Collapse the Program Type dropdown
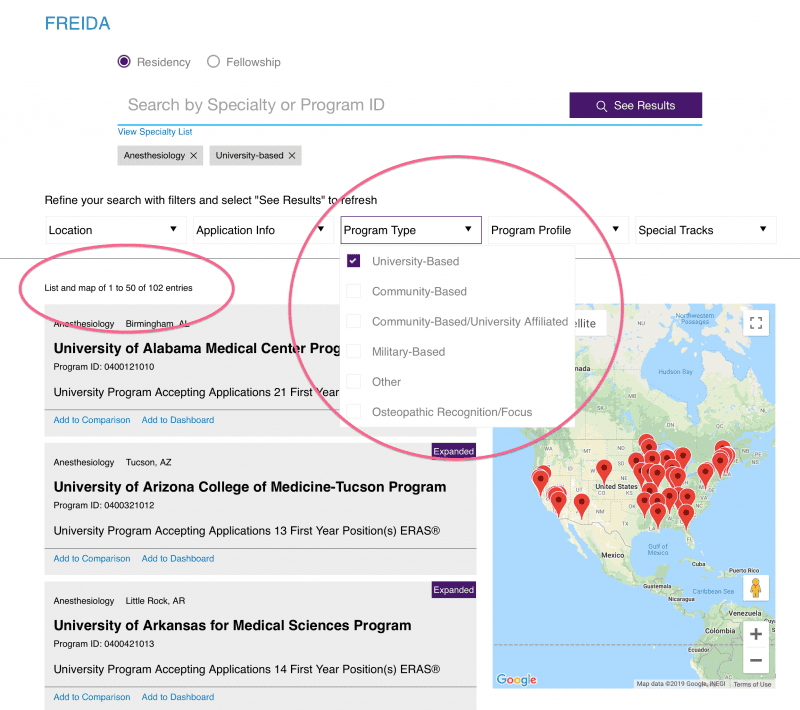Viewport: 800px width, 710px height. 411,230
